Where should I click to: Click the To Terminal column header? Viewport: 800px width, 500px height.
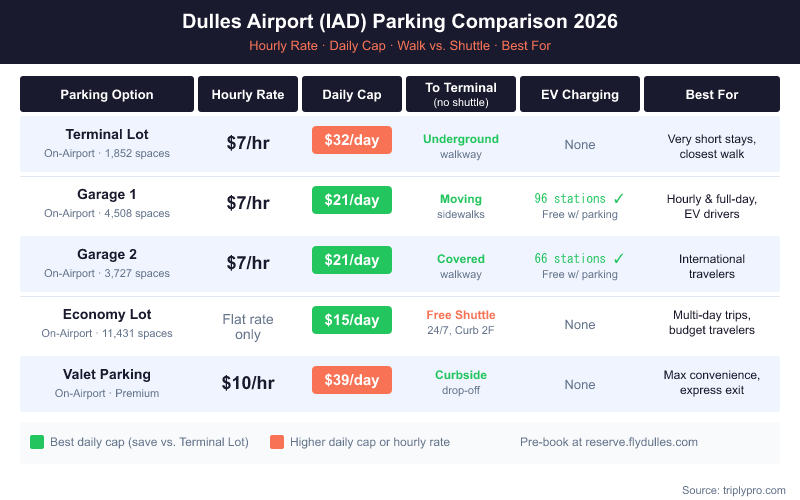[461, 95]
